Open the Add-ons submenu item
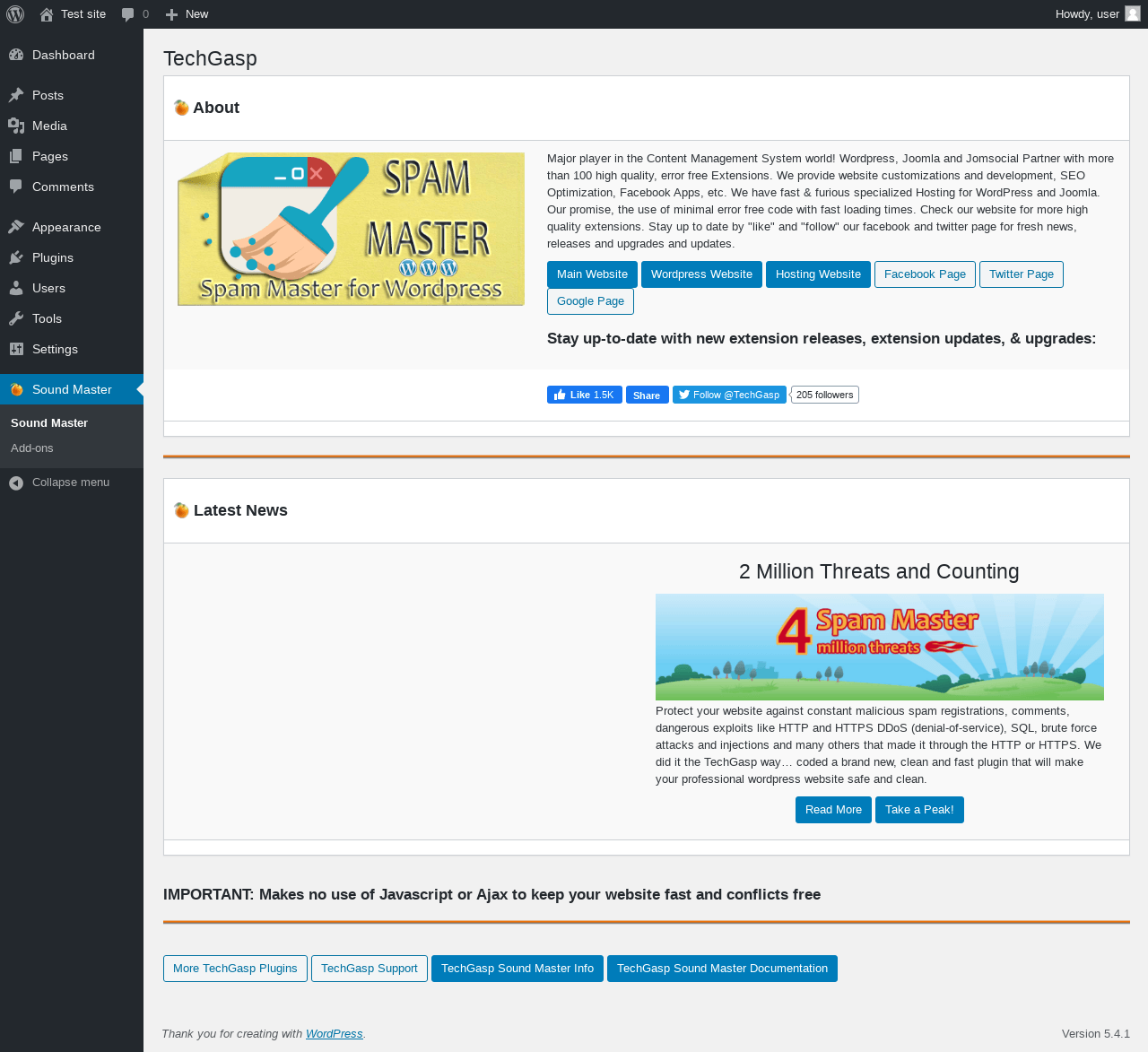Screen dimensions: 1148x1052 [32, 448]
